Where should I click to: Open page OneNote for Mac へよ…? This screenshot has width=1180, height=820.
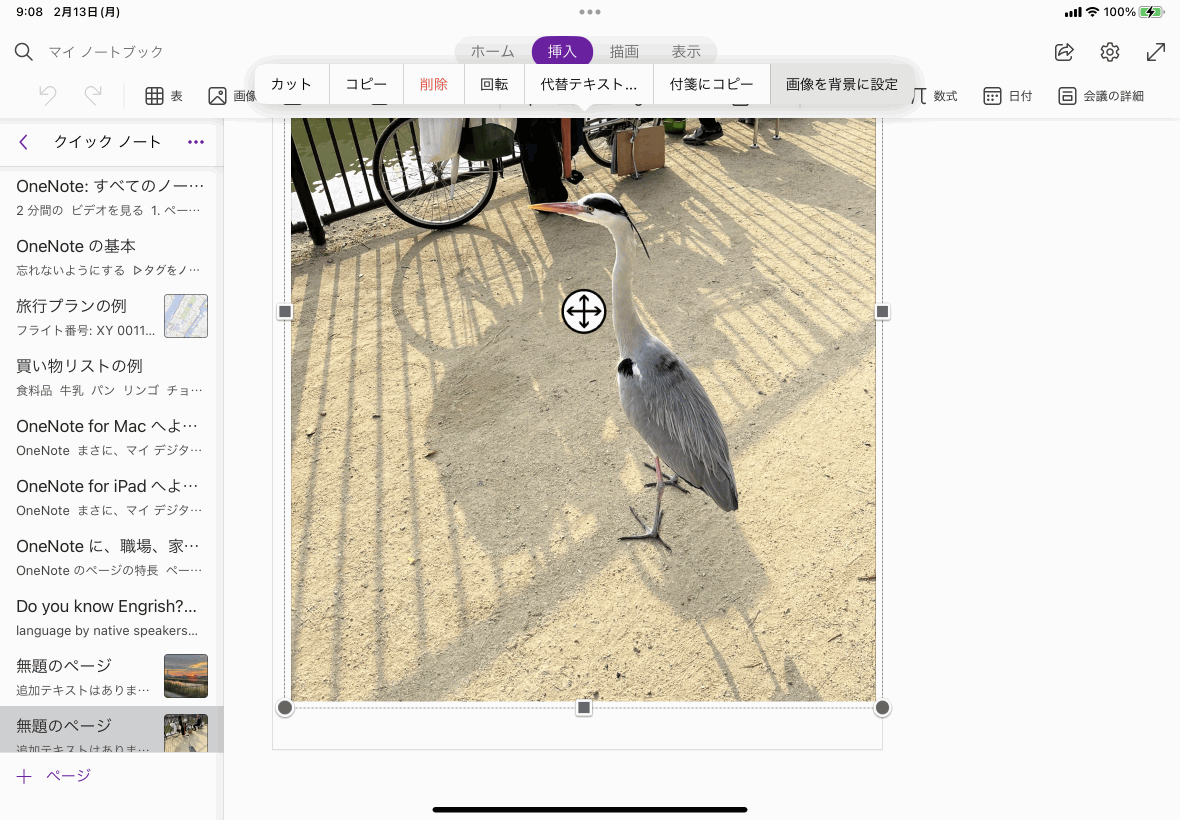[111, 437]
